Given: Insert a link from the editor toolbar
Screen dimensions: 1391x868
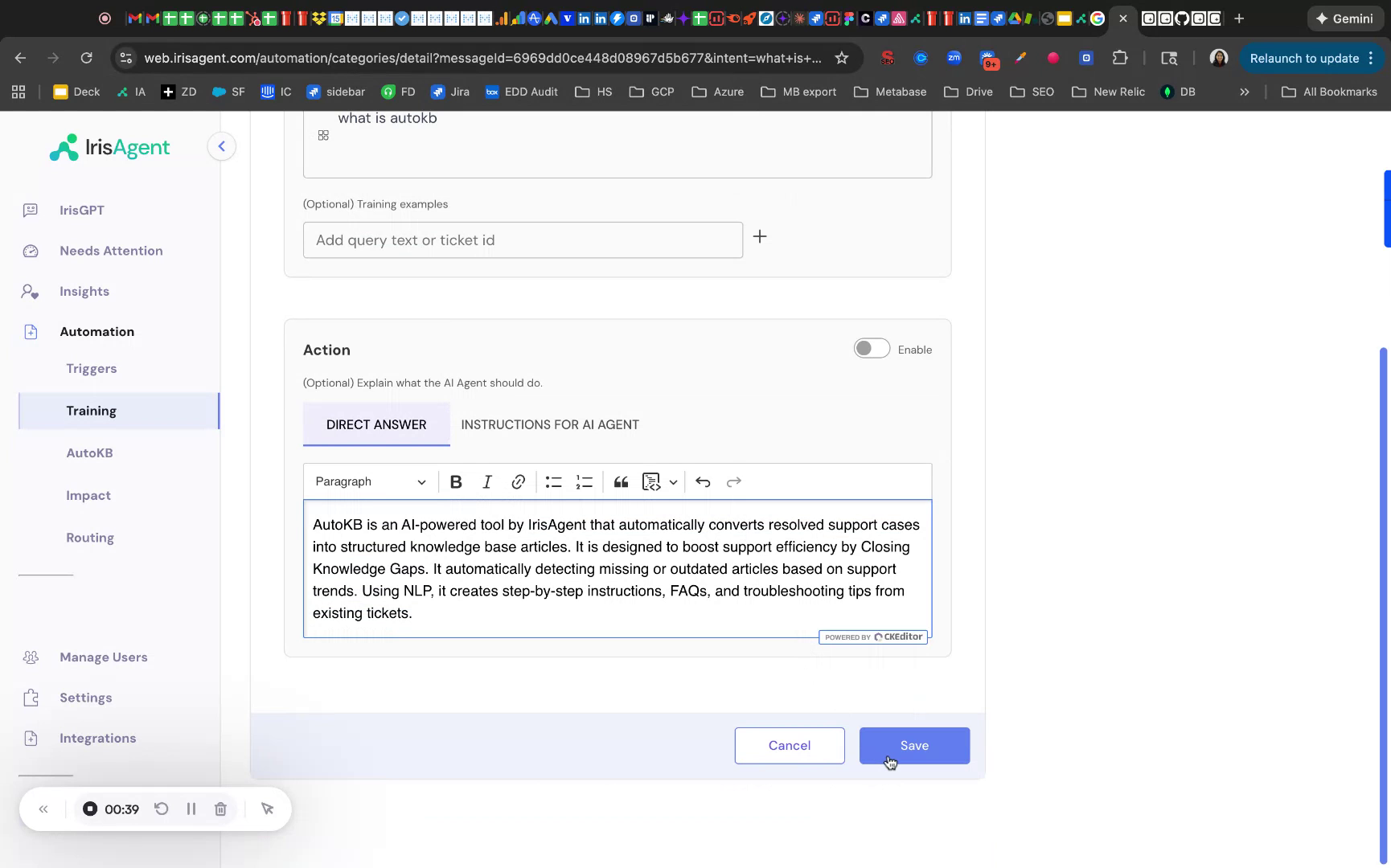Looking at the screenshot, I should pos(519,481).
